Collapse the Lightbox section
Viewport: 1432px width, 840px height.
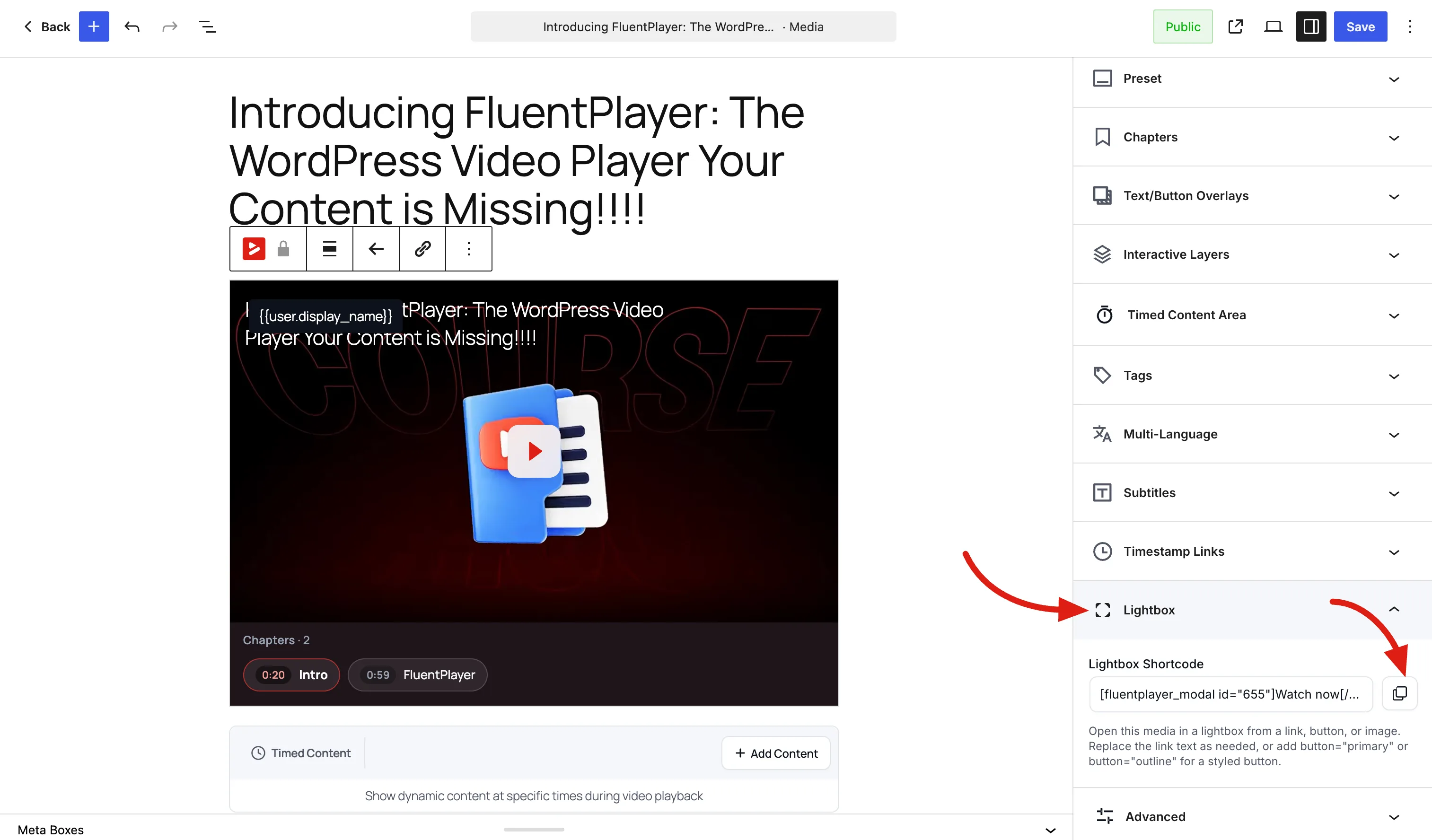(1252, 610)
